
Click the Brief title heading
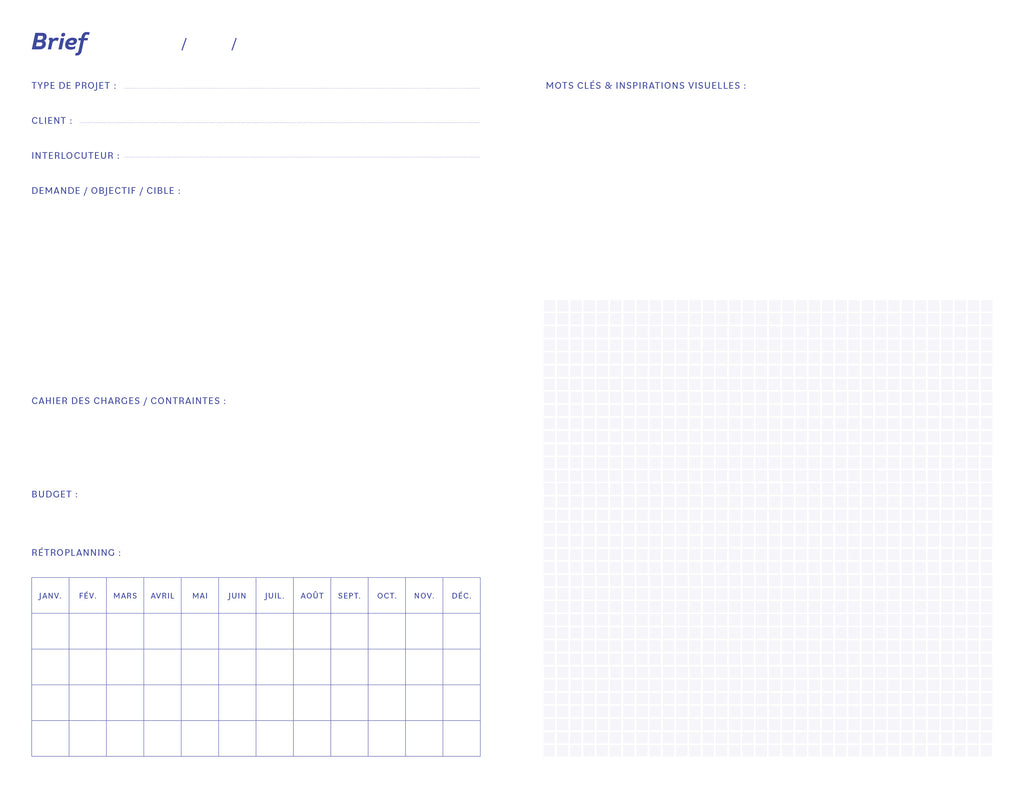point(59,42)
